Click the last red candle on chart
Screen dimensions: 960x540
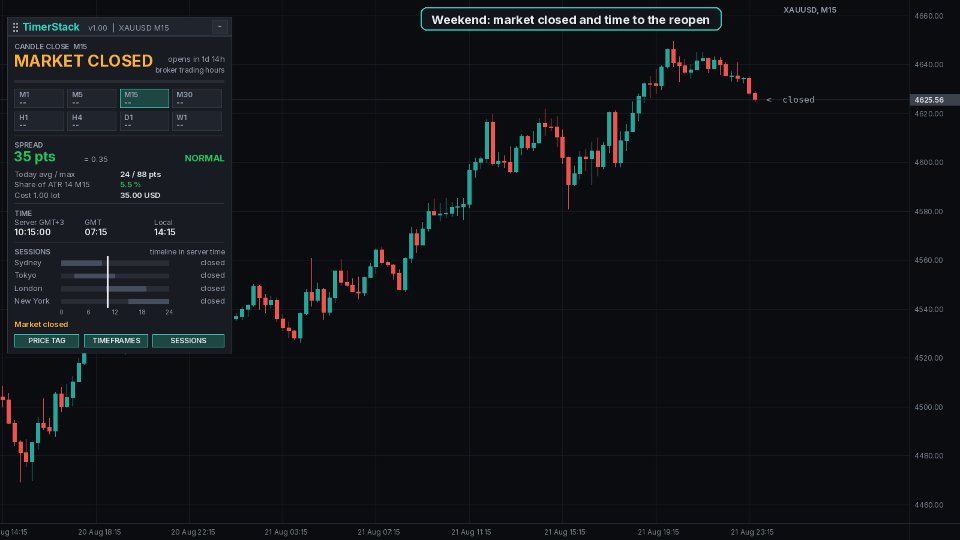point(755,96)
